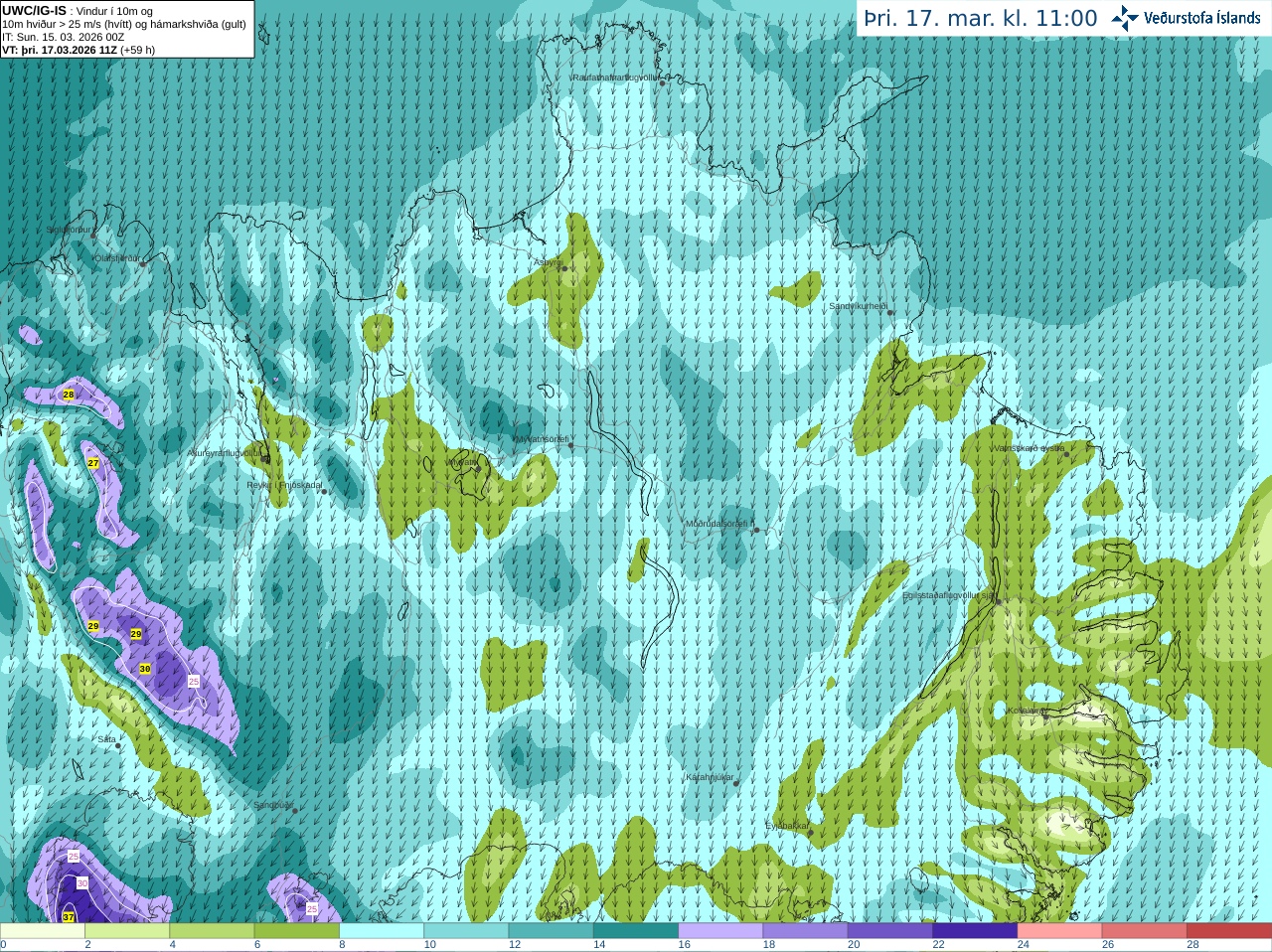Pick the 16–18 m/s lavender swatch
This screenshot has height=952, width=1272.
click(720, 931)
